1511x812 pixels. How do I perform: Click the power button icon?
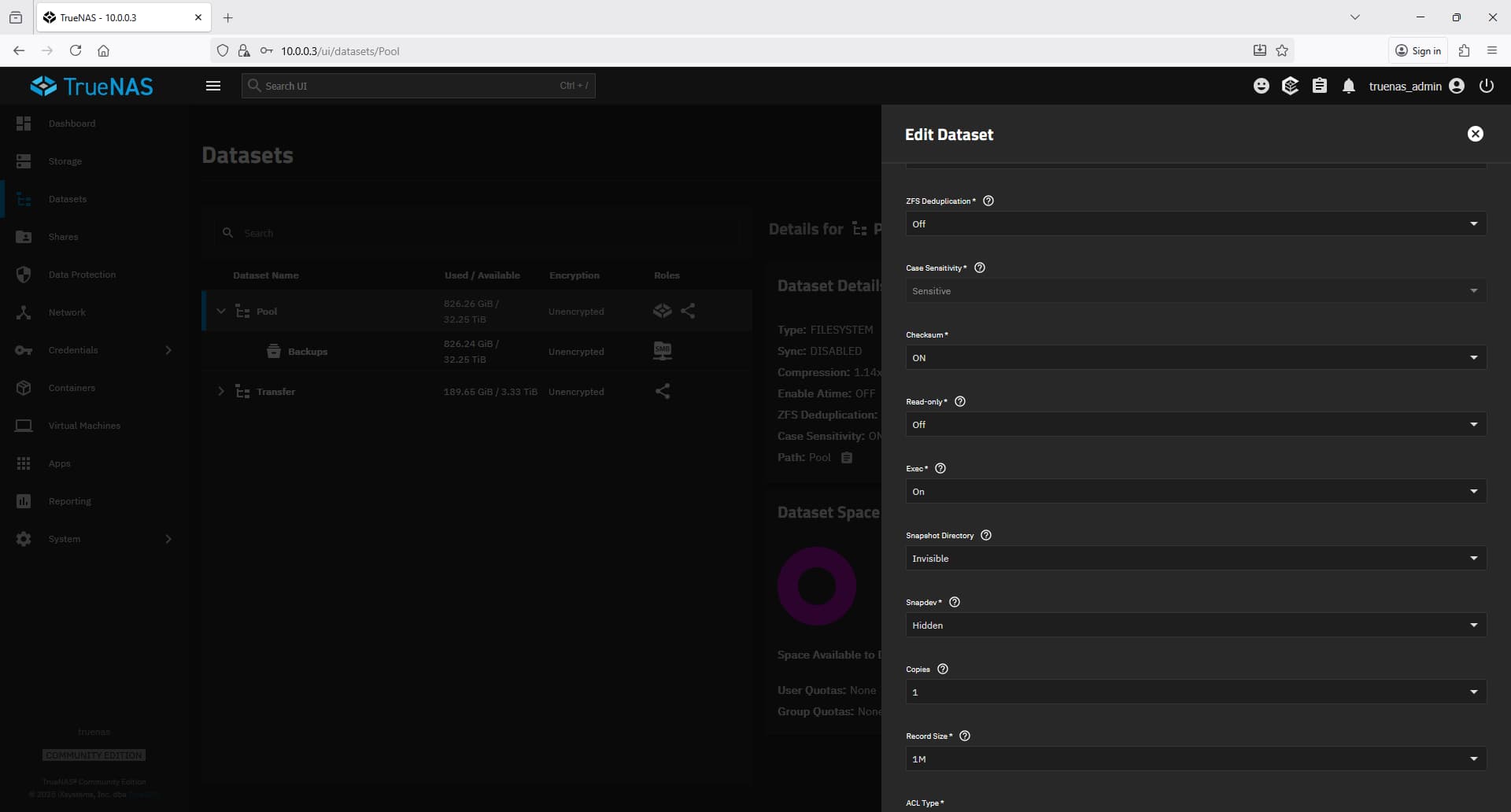point(1486,87)
